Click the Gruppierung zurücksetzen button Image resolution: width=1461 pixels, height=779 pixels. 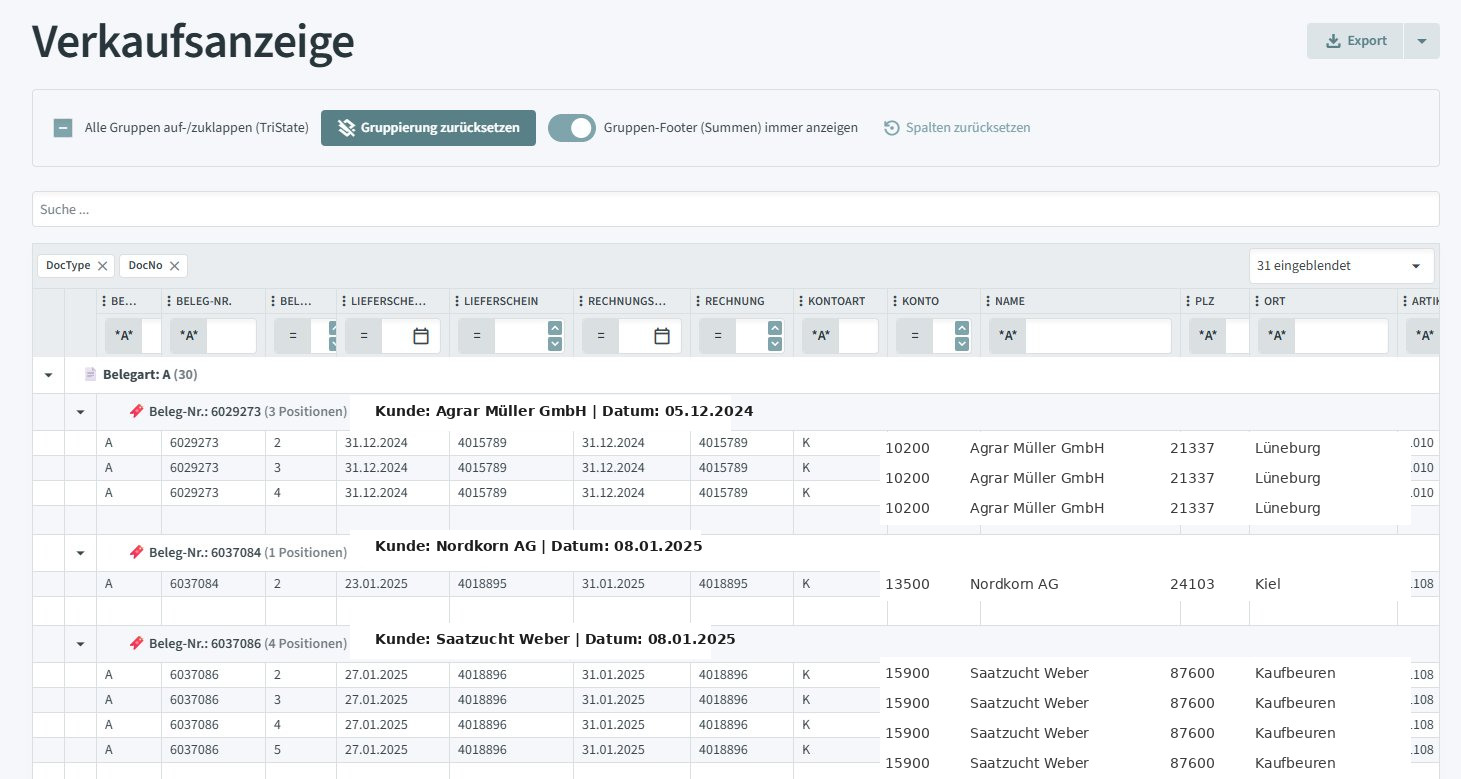(x=428, y=128)
